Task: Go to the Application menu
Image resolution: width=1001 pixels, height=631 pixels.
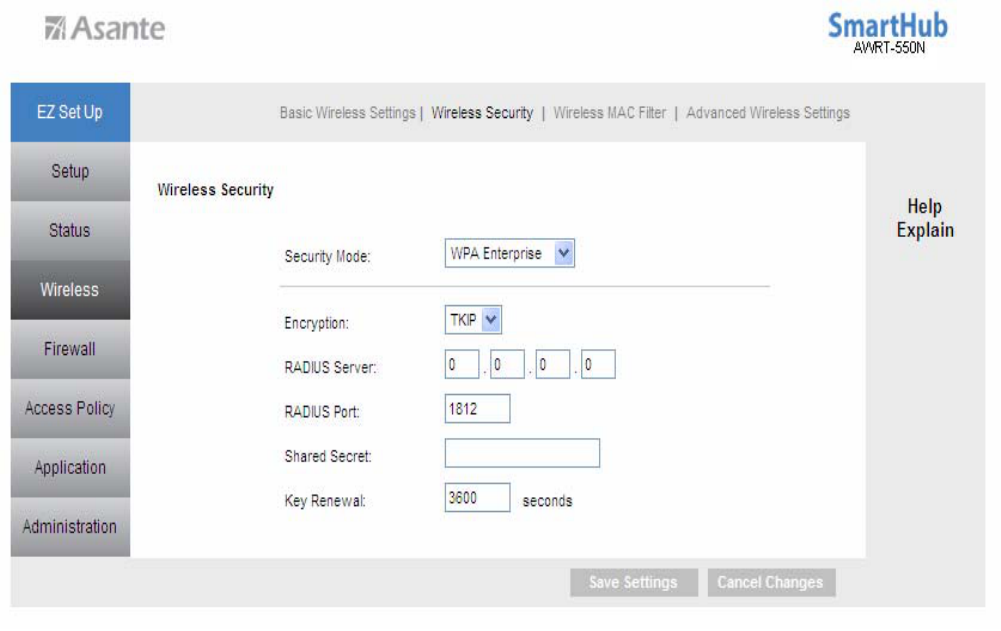Action: pyautogui.click(x=70, y=467)
